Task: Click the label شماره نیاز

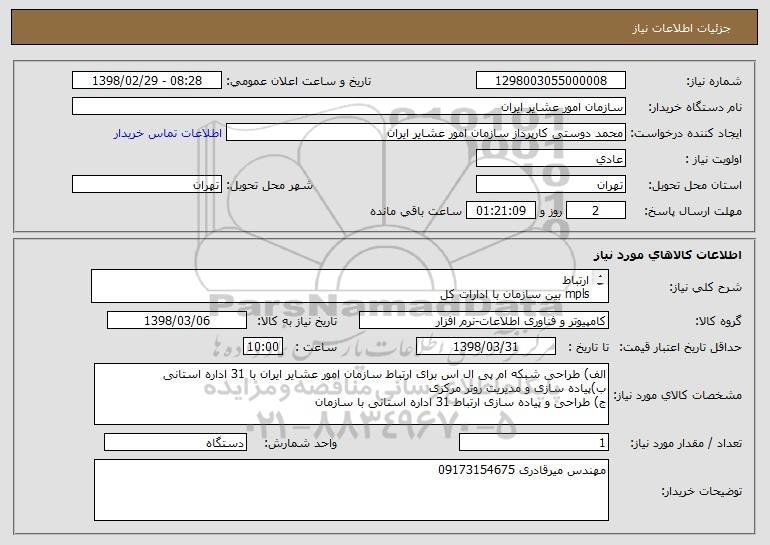Action: (x=714, y=81)
